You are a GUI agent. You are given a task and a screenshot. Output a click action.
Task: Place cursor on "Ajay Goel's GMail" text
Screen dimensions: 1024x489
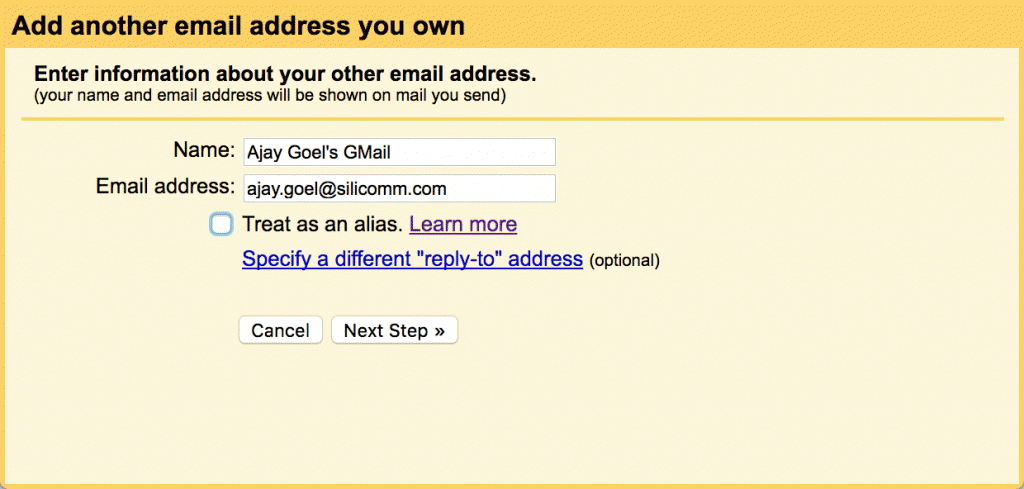pyautogui.click(x=319, y=153)
